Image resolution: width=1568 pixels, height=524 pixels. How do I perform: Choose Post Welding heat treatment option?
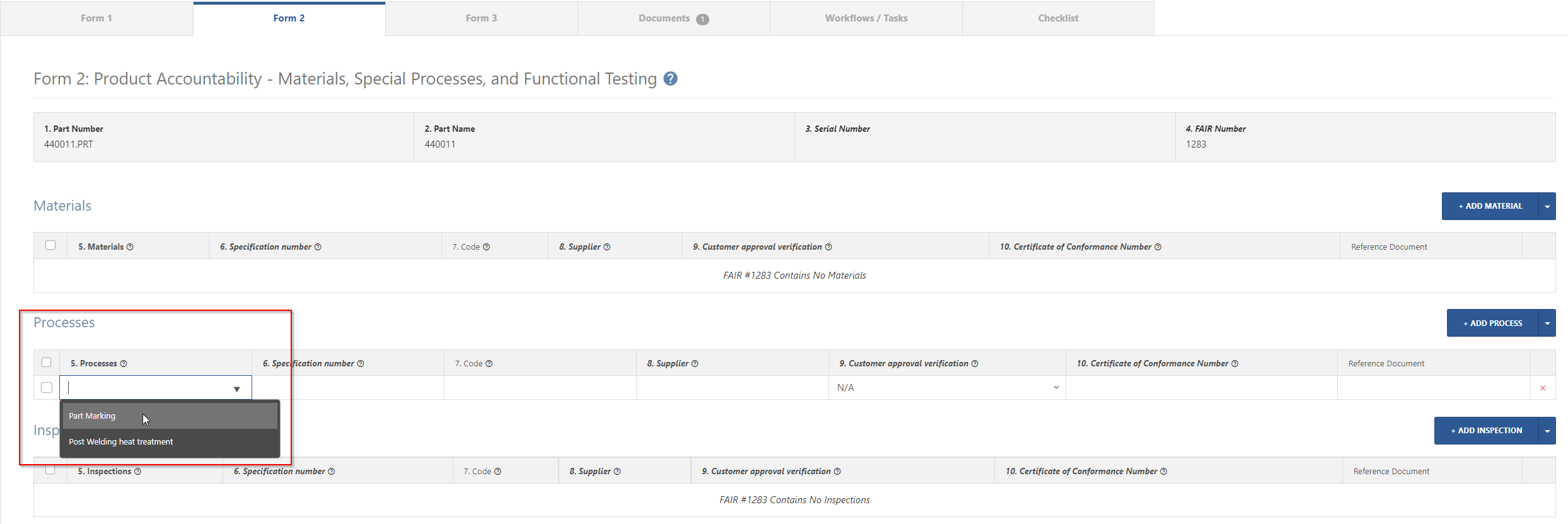coord(170,442)
